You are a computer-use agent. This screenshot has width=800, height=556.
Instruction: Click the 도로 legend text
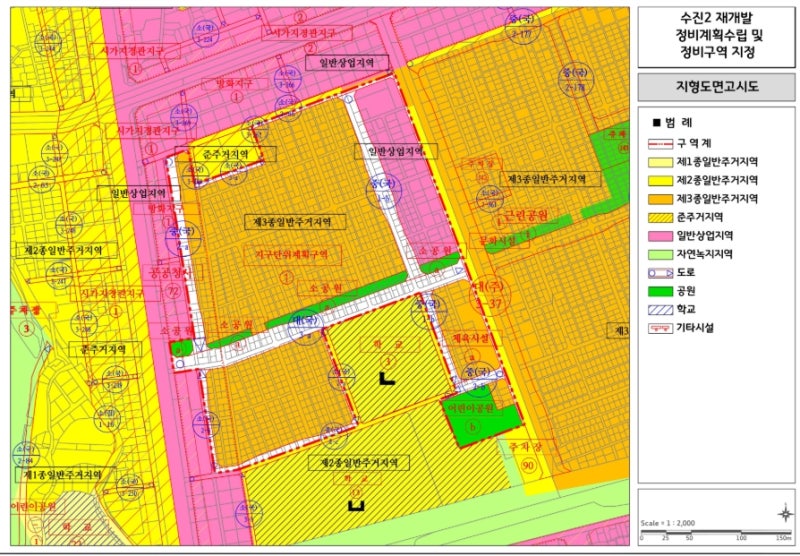(x=686, y=272)
